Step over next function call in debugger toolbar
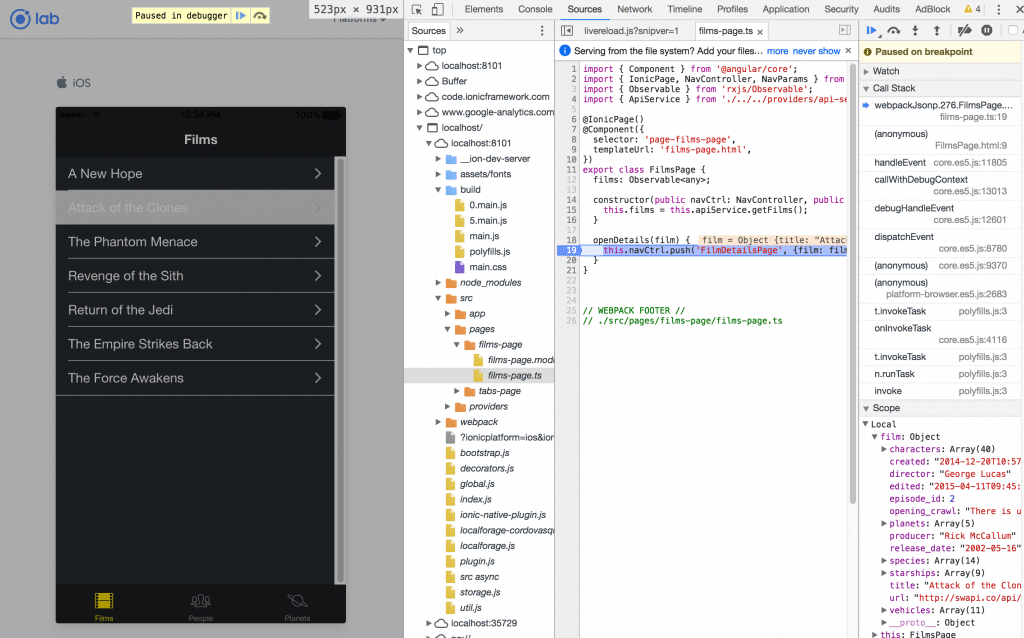The image size is (1024, 638). [894, 30]
